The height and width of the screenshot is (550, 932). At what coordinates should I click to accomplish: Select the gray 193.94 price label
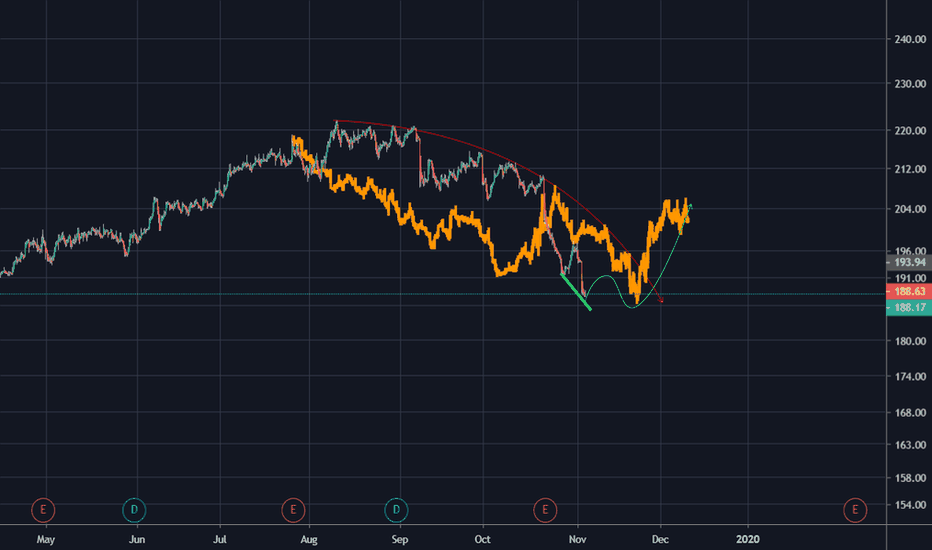(909, 262)
